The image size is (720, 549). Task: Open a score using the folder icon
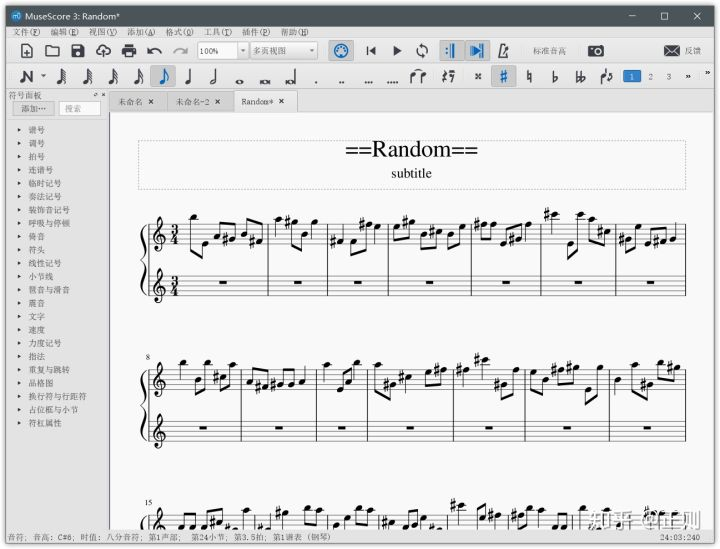coord(52,51)
